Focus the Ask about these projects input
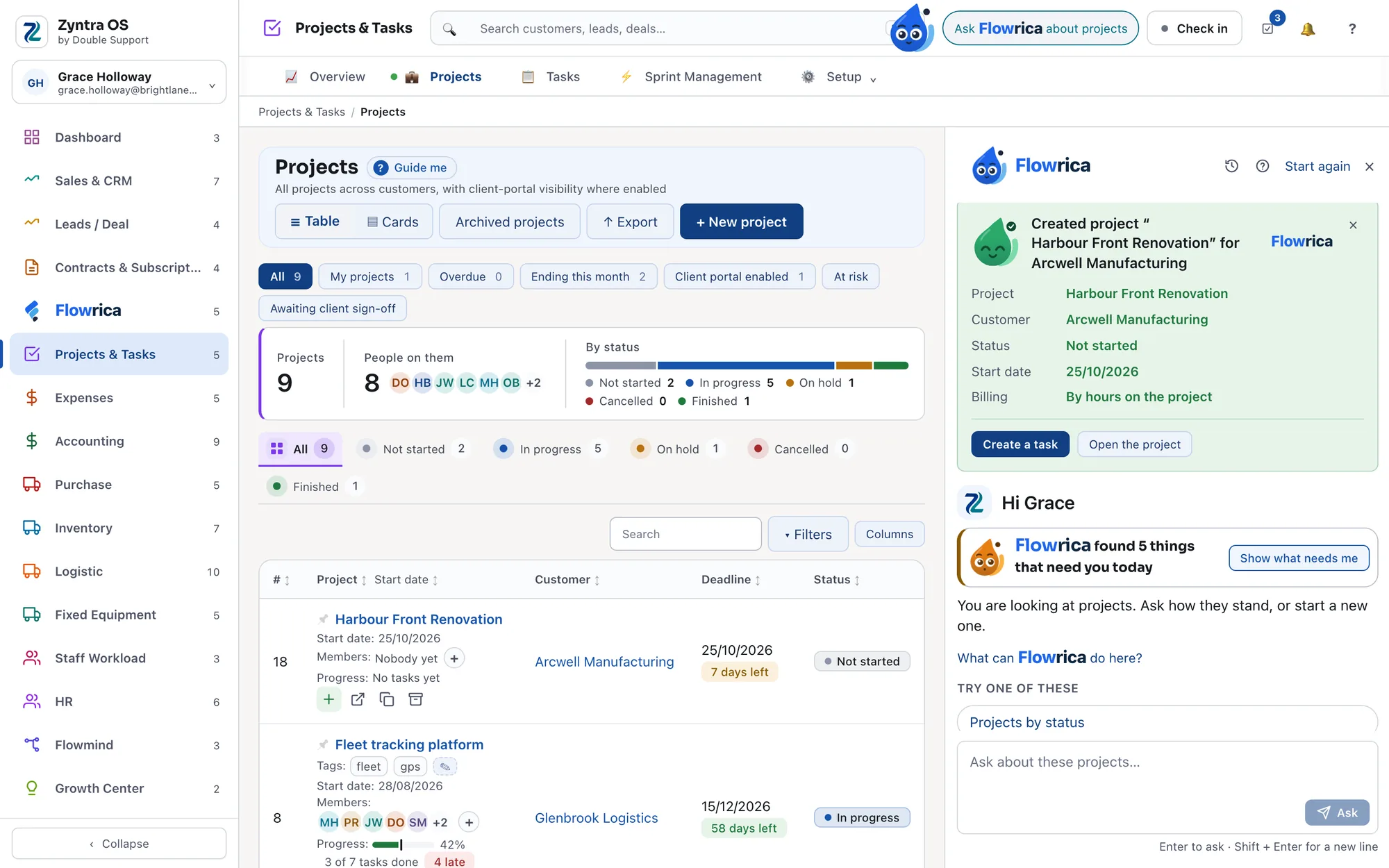1389x868 pixels. [1167, 787]
